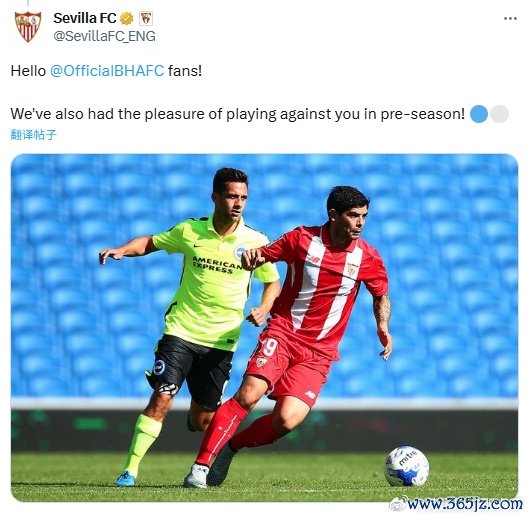Click the Sevilla FC display name
530x519 pixels.
pos(85,18)
